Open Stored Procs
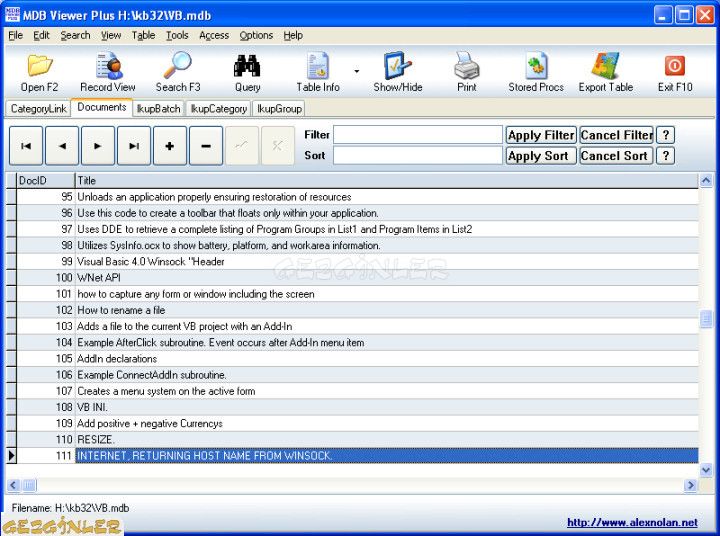This screenshot has height=536, width=720. coord(536,72)
